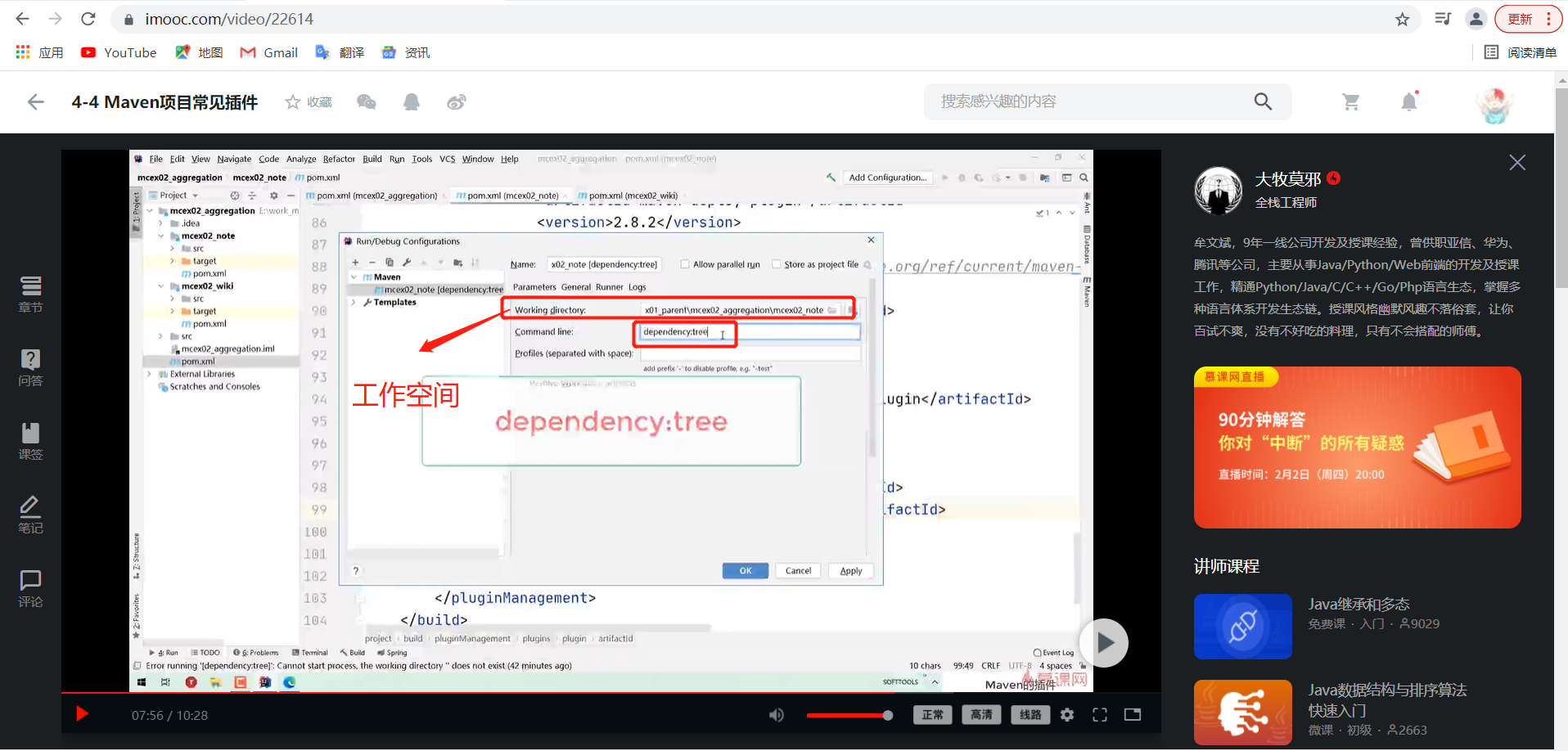Go back using the arrow beside the course title
The width and height of the screenshot is (1568, 751).
35,102
